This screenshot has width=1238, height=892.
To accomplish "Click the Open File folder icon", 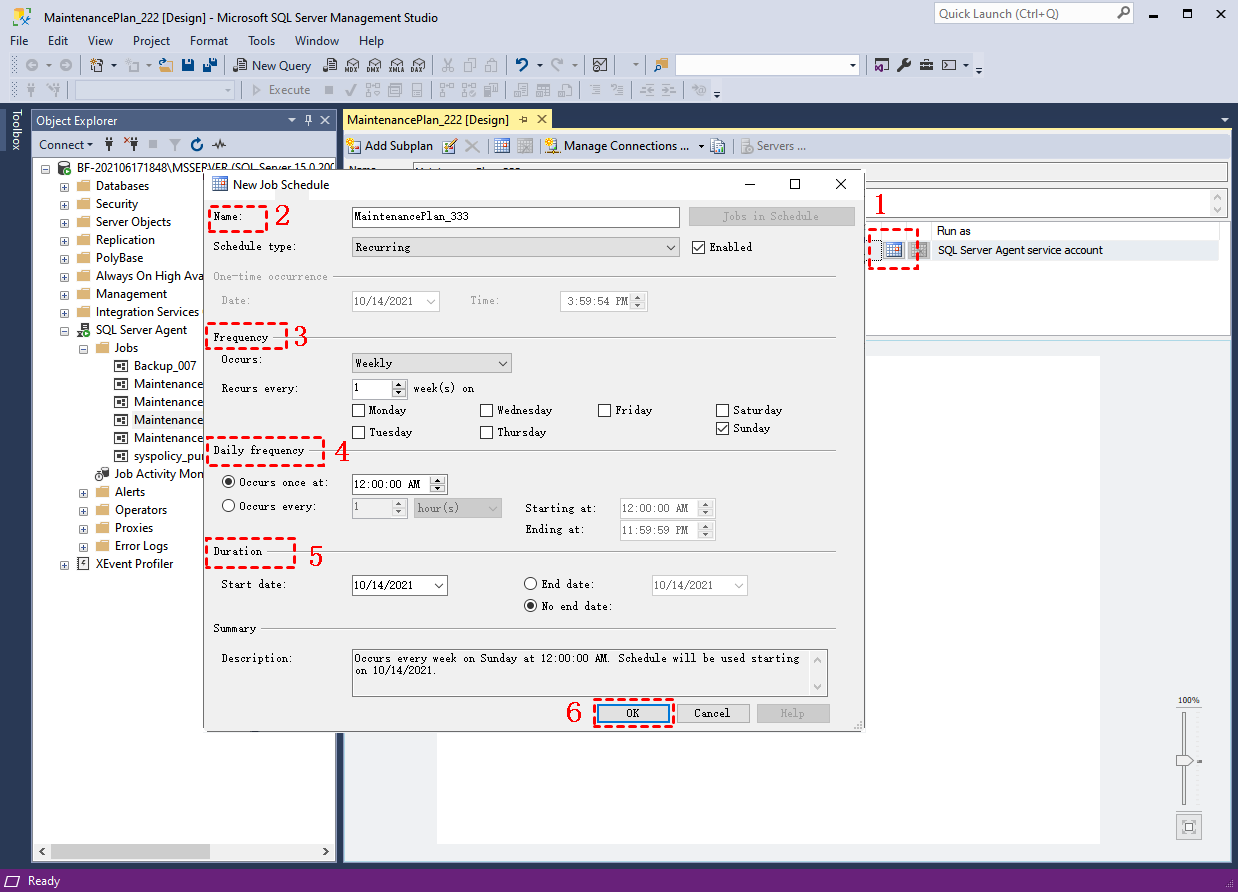I will coord(166,65).
